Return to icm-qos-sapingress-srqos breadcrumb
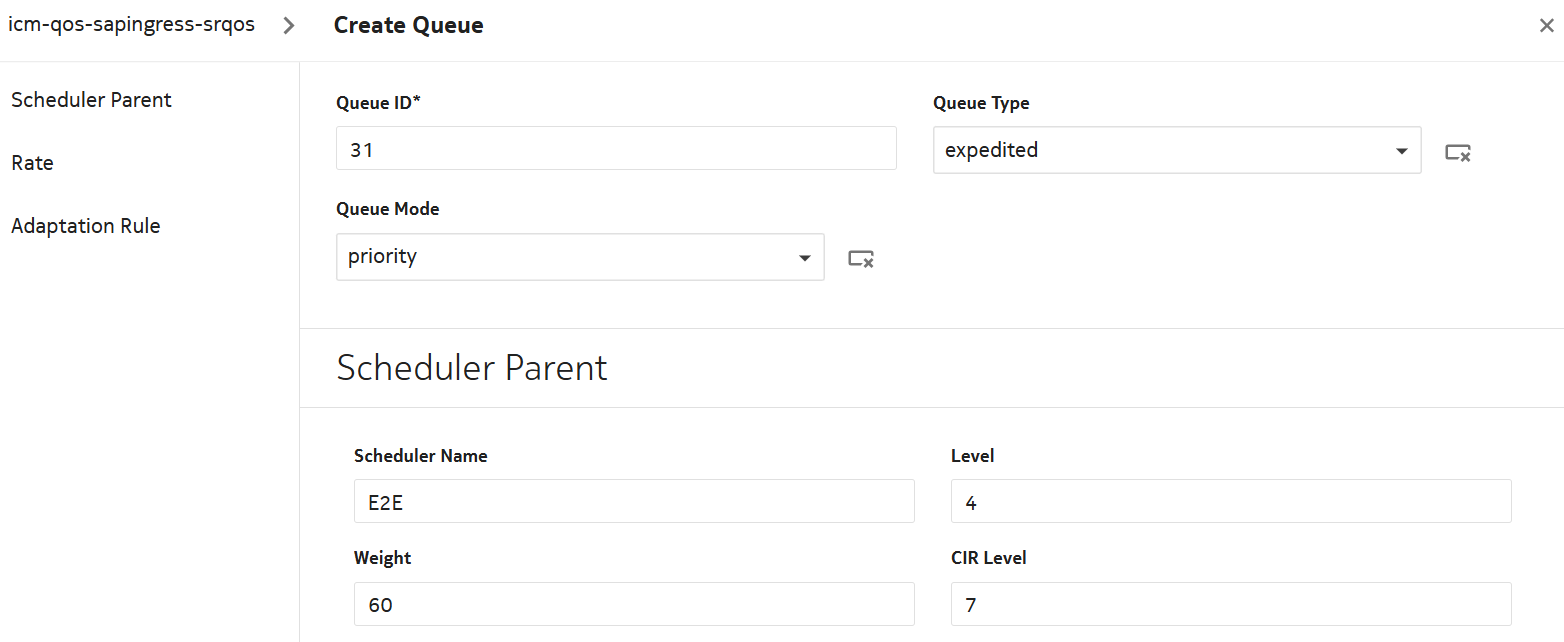Viewport: 1564px width, 642px height. pos(131,25)
